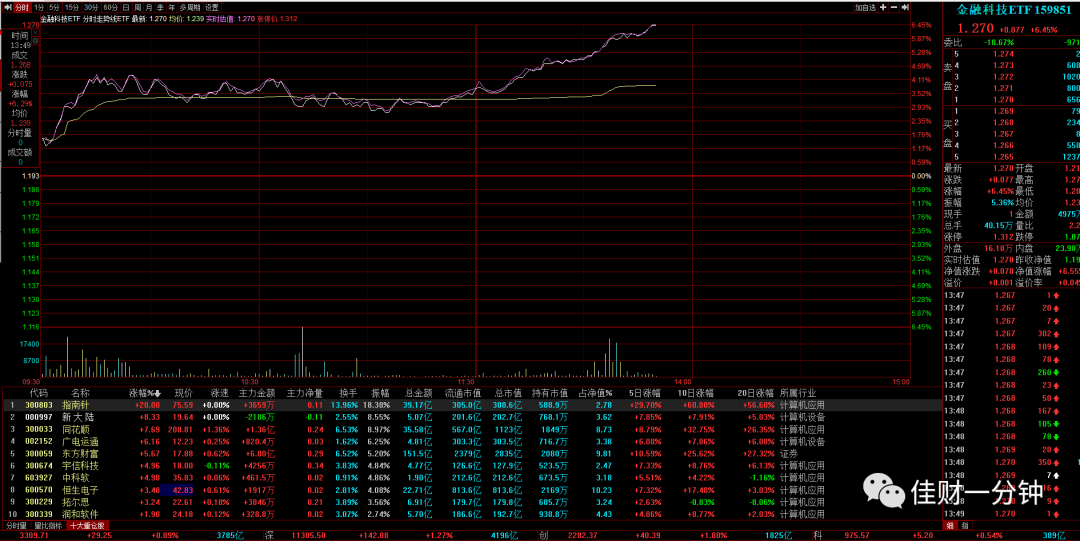Image resolution: width=1080 pixels, height=541 pixels.
Task: Close the crosshair info box
Action: (x=35, y=32)
